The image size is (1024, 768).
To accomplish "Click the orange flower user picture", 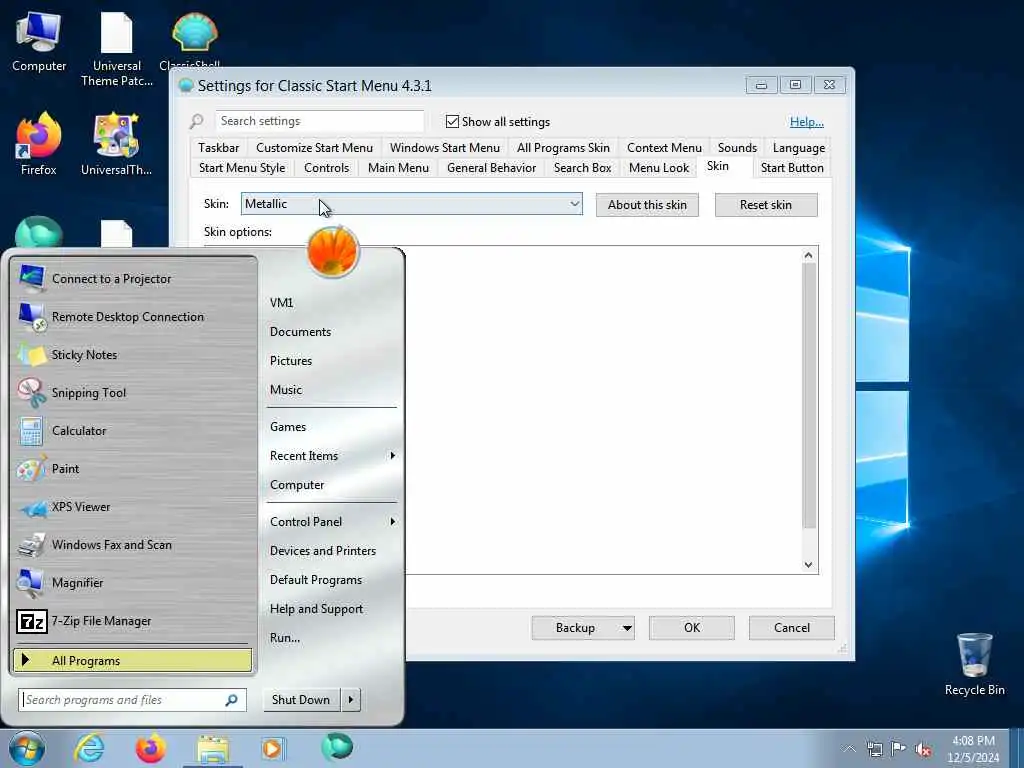I will click(x=333, y=251).
